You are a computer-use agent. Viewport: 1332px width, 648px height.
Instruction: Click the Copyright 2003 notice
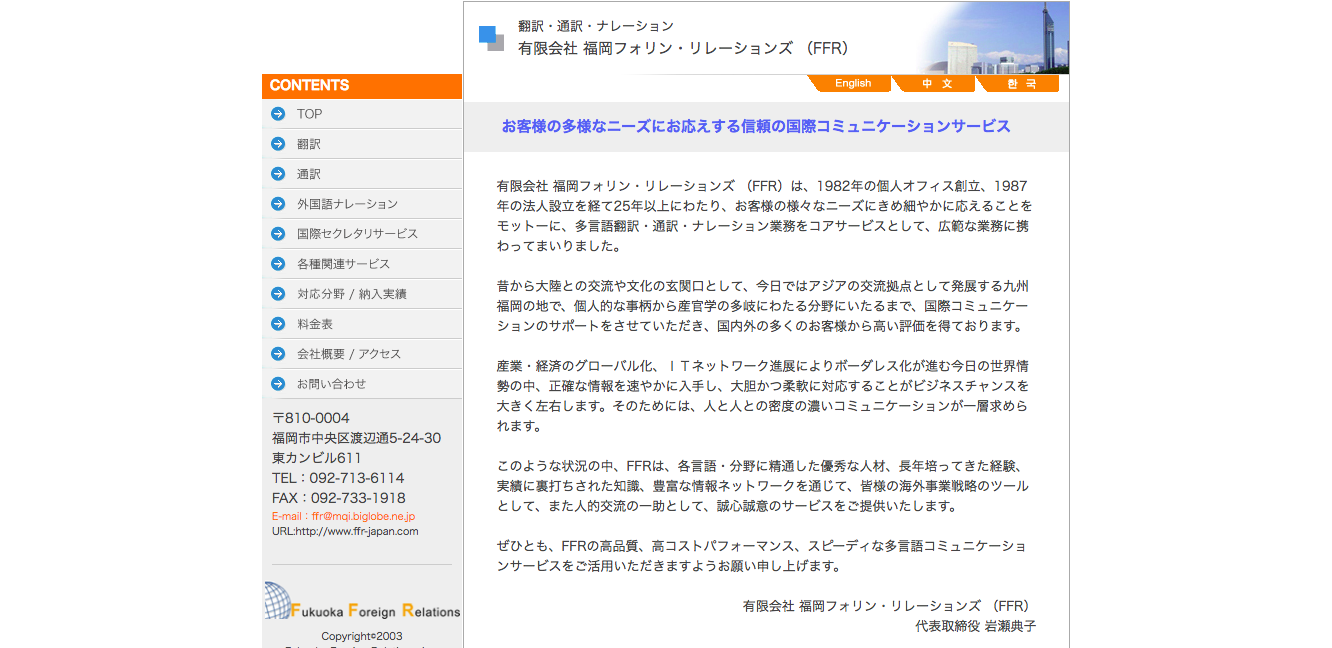pyautogui.click(x=362, y=636)
